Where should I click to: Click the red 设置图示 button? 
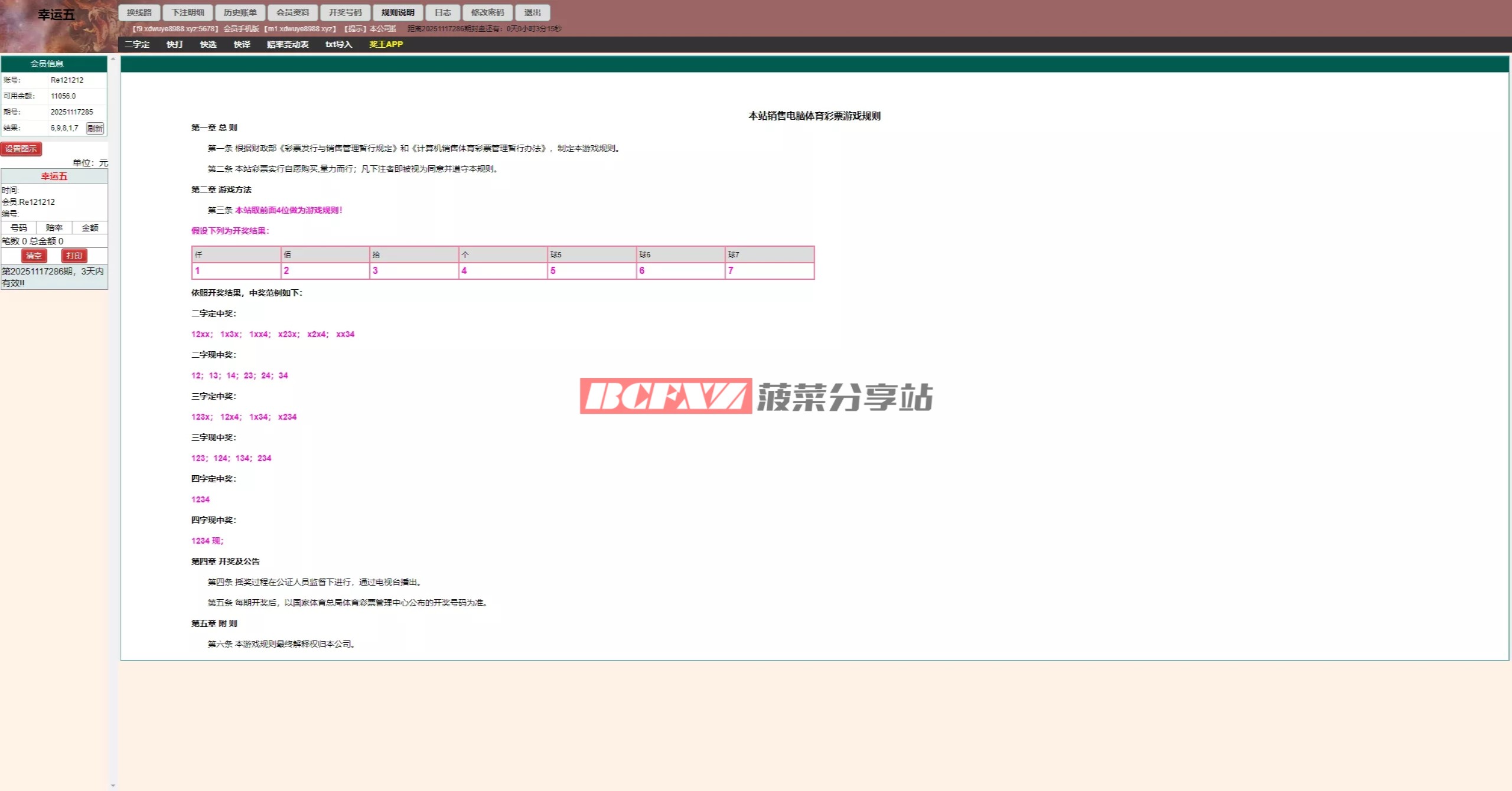click(21, 149)
